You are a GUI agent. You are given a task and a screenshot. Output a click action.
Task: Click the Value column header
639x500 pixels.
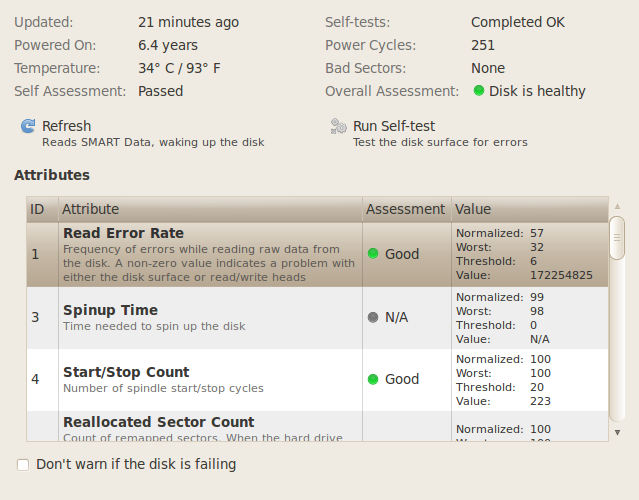tap(530, 209)
